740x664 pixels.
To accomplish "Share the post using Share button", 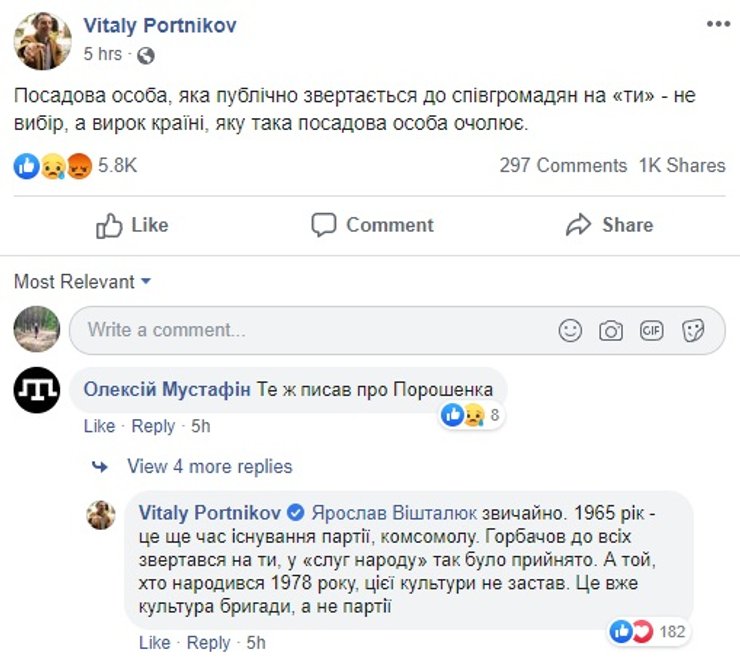I will click(x=609, y=225).
